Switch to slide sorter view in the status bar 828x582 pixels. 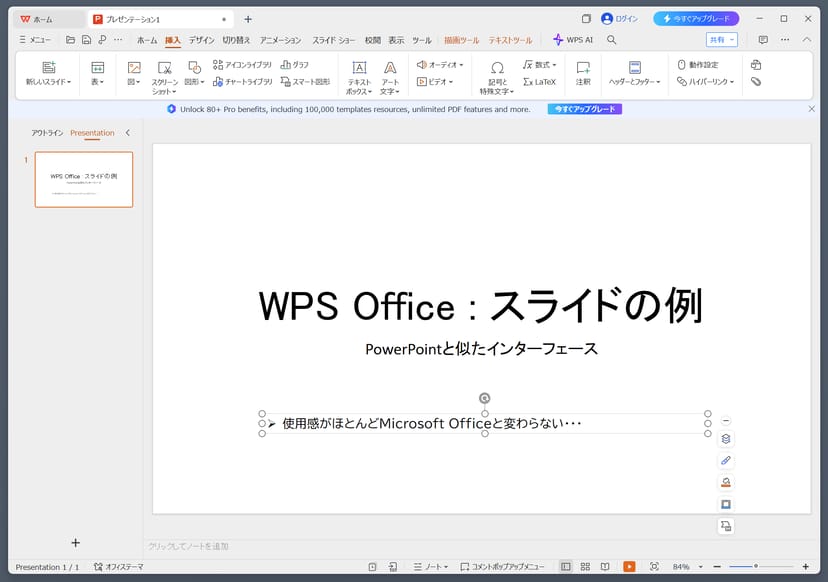[x=585, y=567]
